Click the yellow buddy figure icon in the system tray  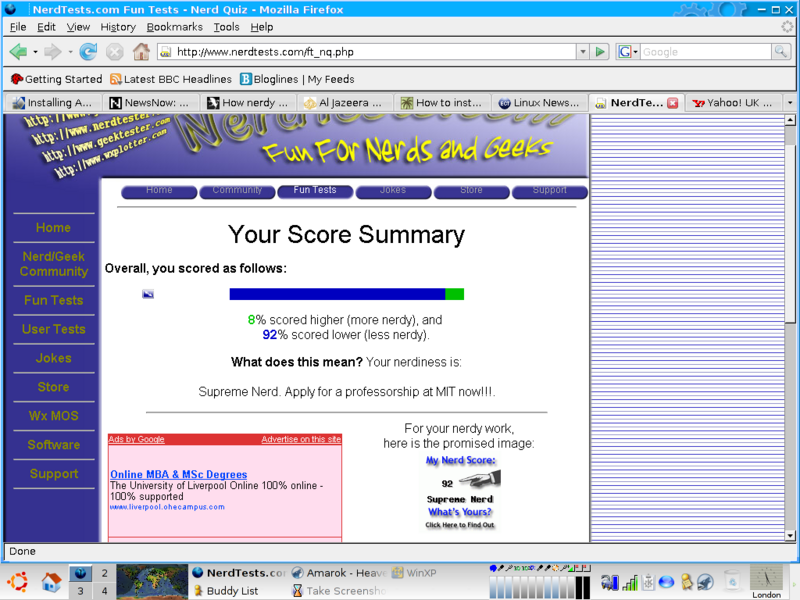[x=687, y=582]
